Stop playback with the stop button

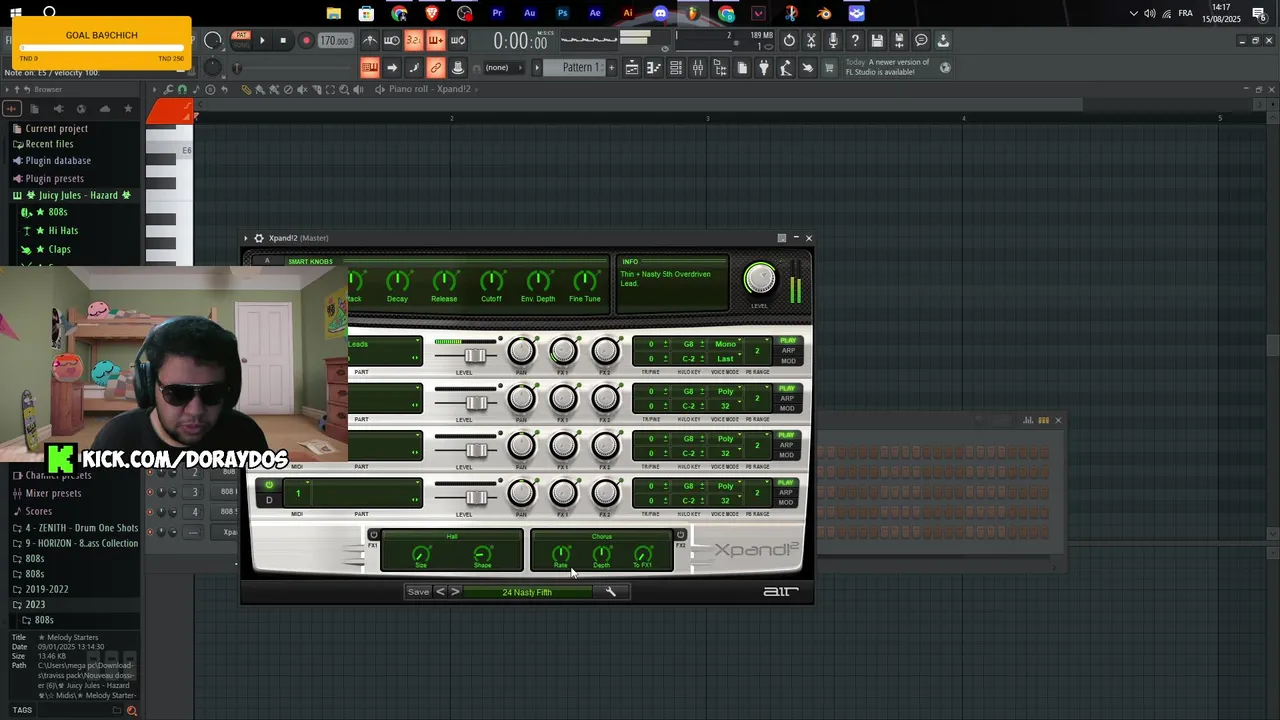tap(283, 41)
